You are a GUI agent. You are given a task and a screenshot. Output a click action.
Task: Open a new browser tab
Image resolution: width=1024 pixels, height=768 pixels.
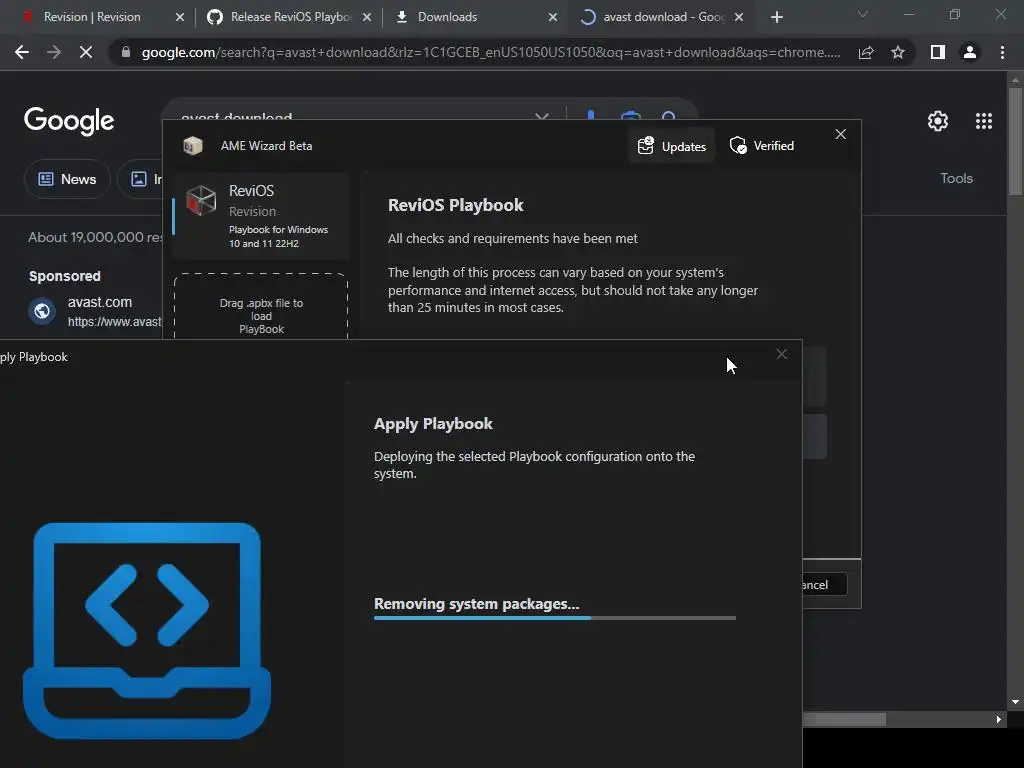(x=776, y=18)
